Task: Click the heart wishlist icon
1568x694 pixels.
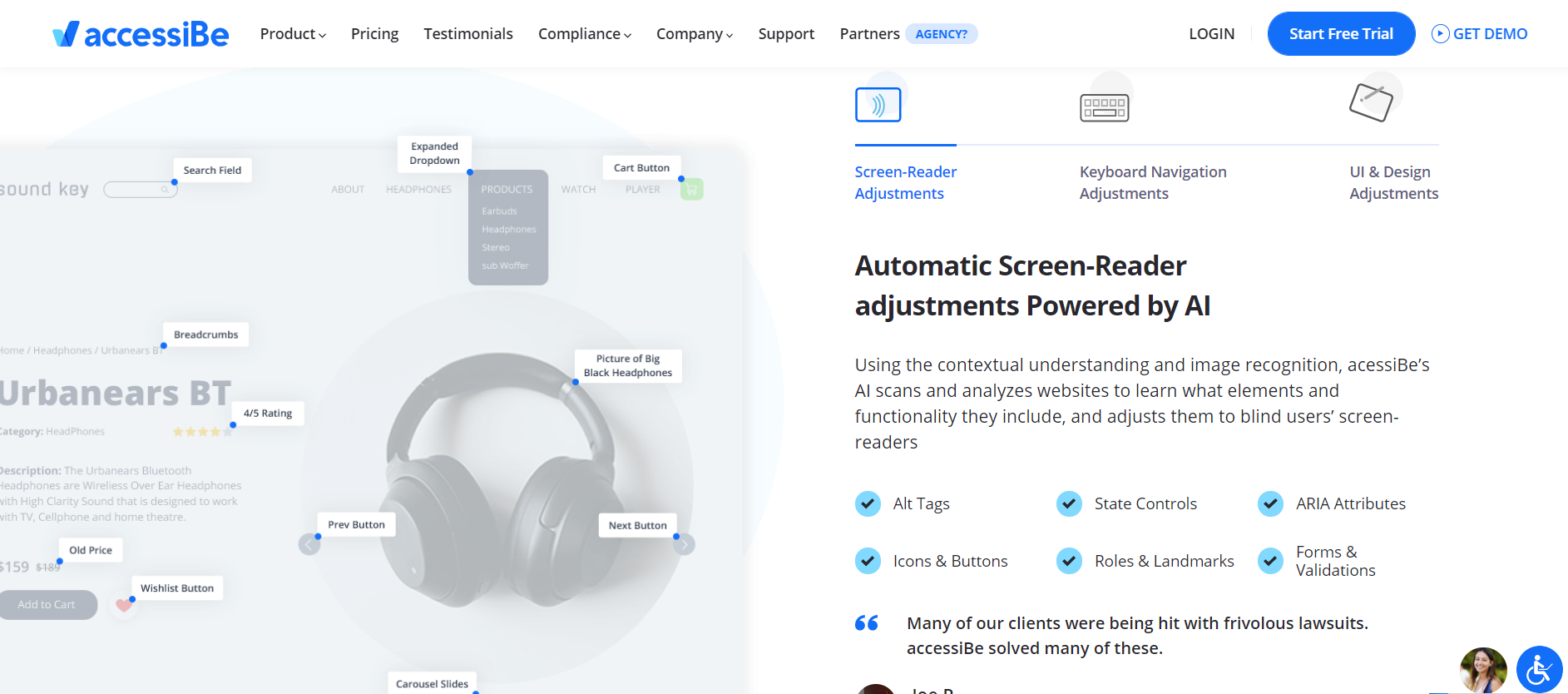Action: click(x=124, y=605)
